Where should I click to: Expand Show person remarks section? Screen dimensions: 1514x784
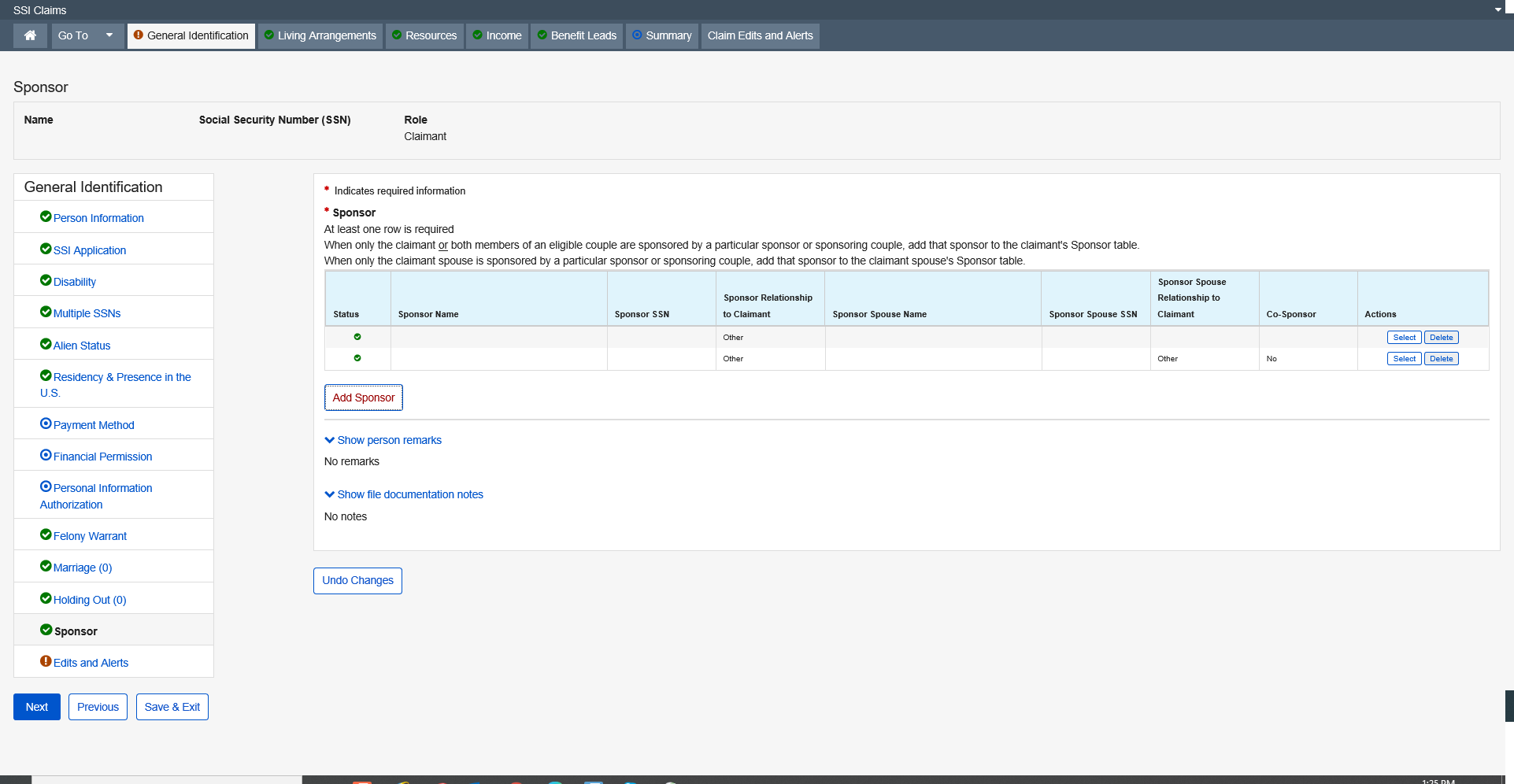(x=383, y=440)
